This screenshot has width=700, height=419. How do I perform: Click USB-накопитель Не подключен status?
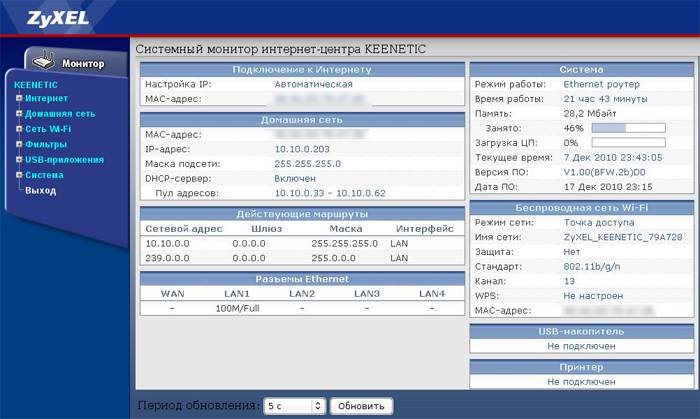[x=581, y=346]
